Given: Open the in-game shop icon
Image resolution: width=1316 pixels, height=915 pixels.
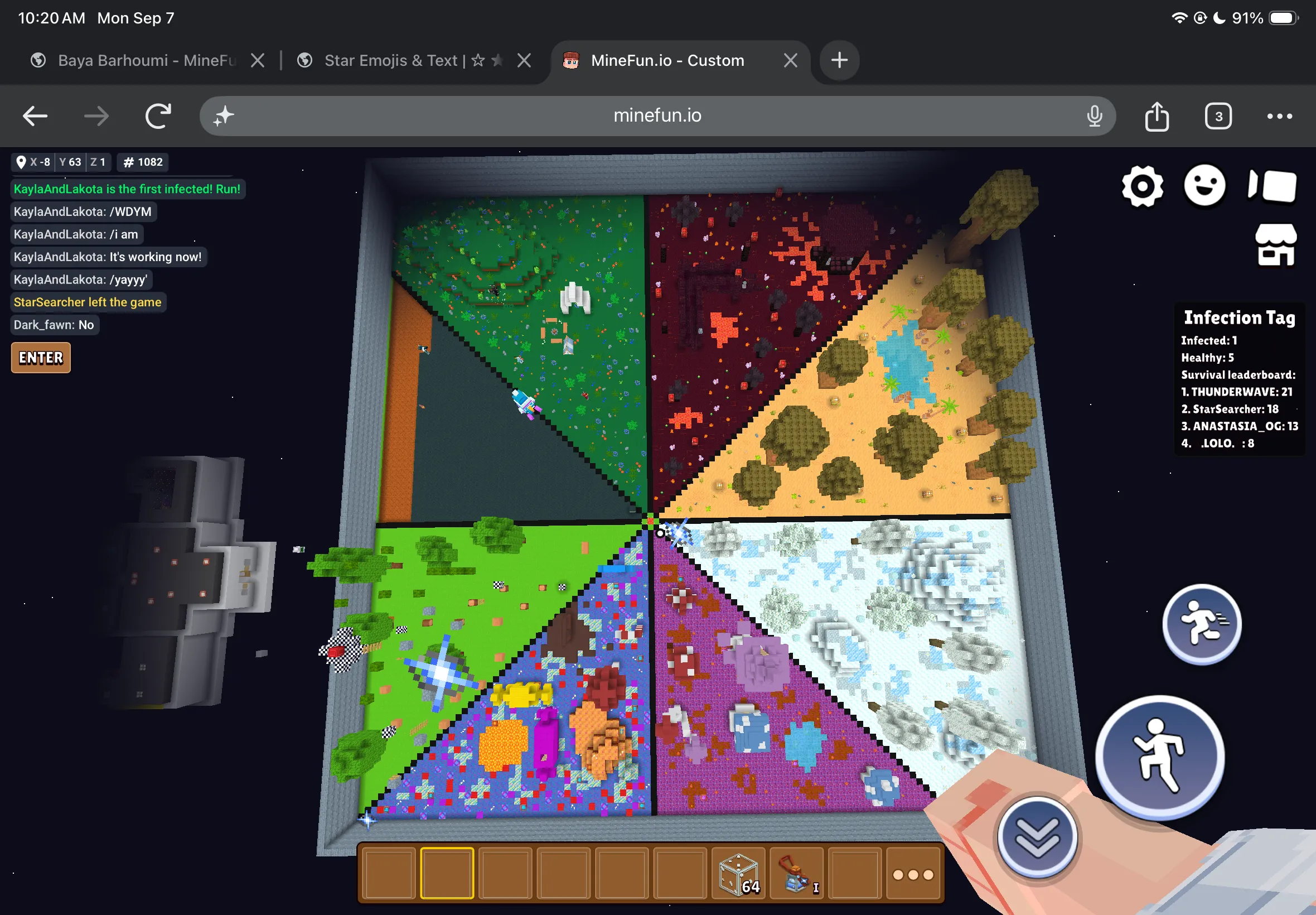Looking at the screenshot, I should click(x=1275, y=244).
